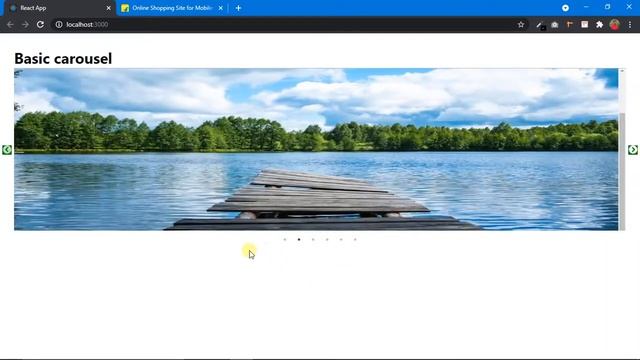Bookmark this page with the star
The width and height of the screenshot is (640, 360).
[x=521, y=24]
